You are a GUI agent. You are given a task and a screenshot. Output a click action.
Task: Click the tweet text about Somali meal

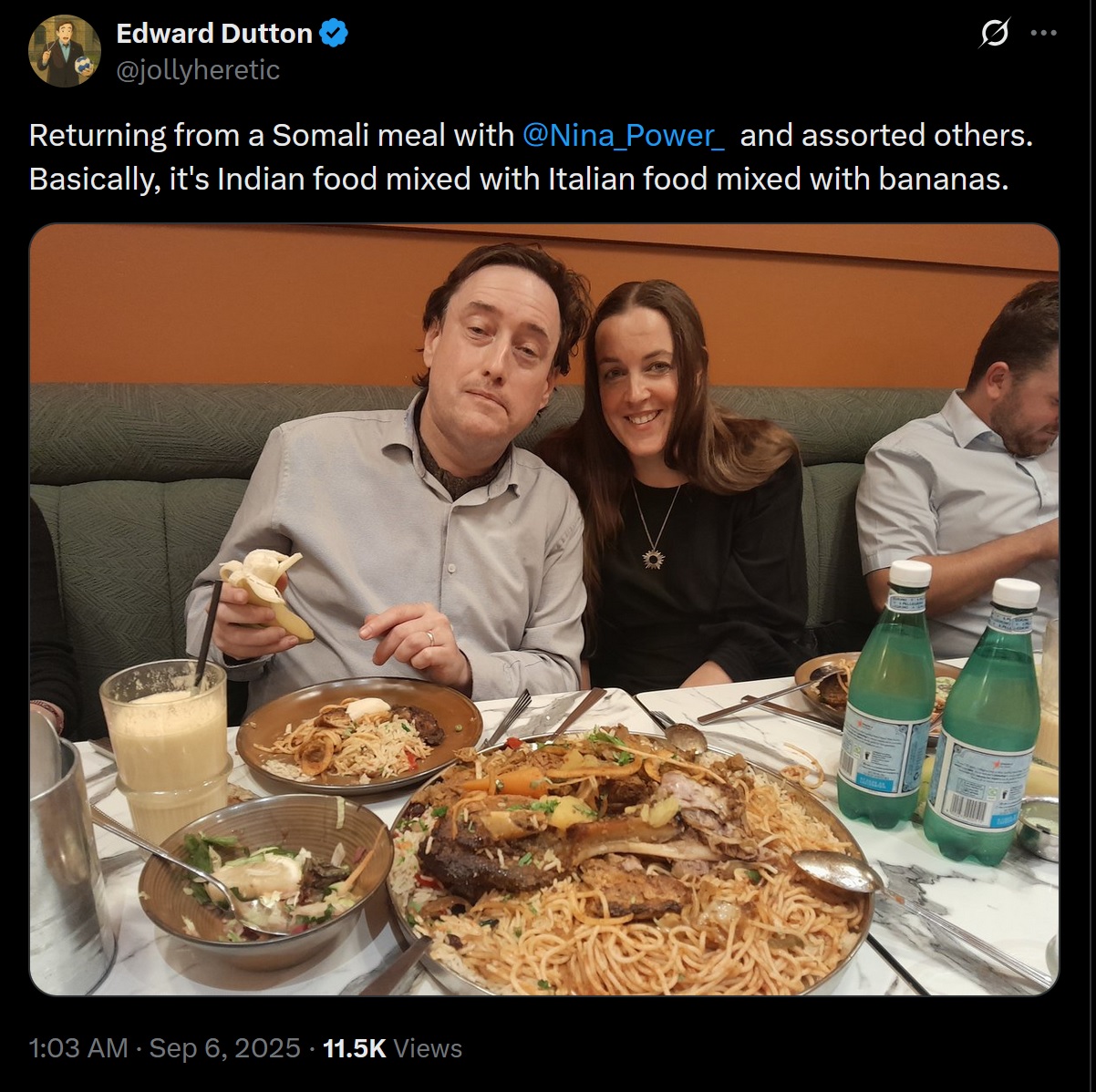(x=532, y=157)
